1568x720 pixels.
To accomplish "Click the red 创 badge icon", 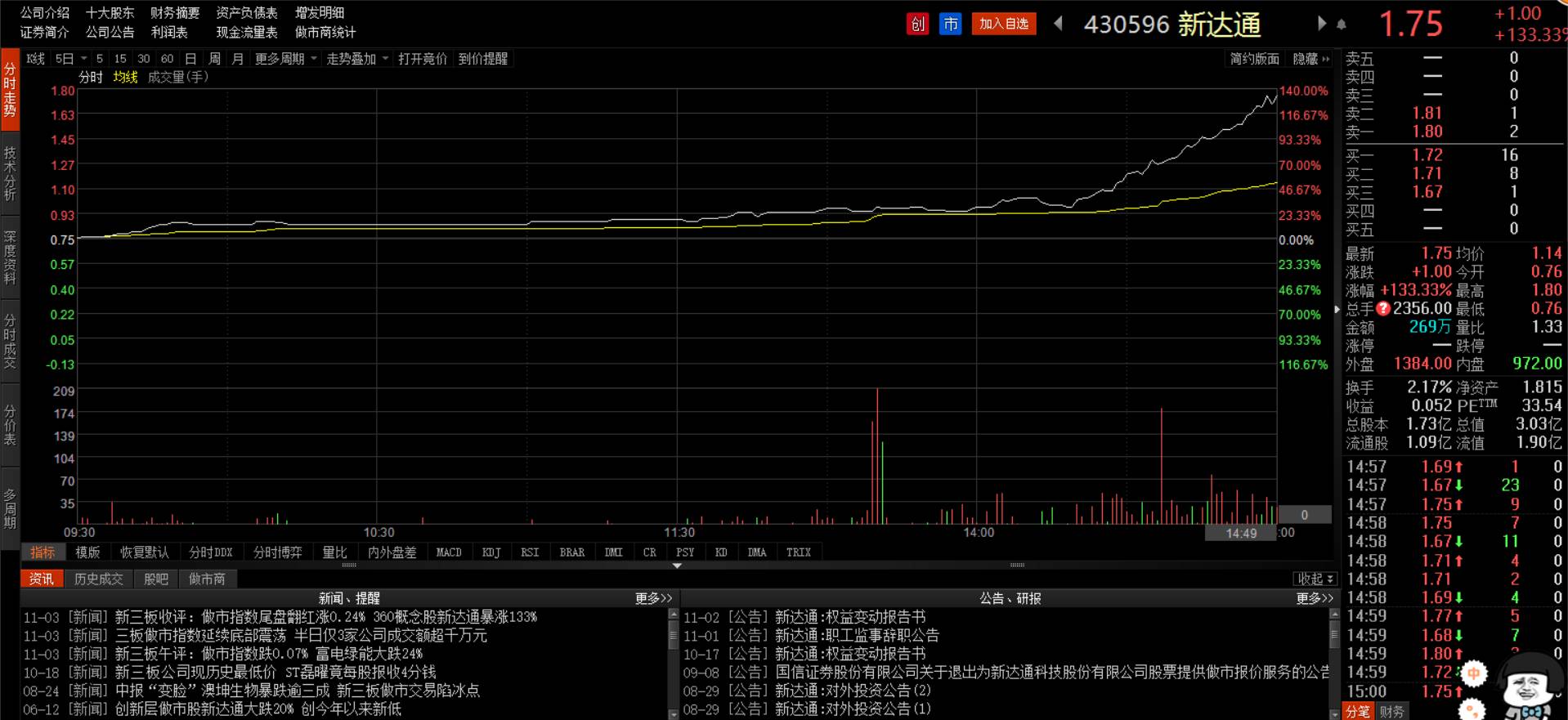I will (918, 25).
